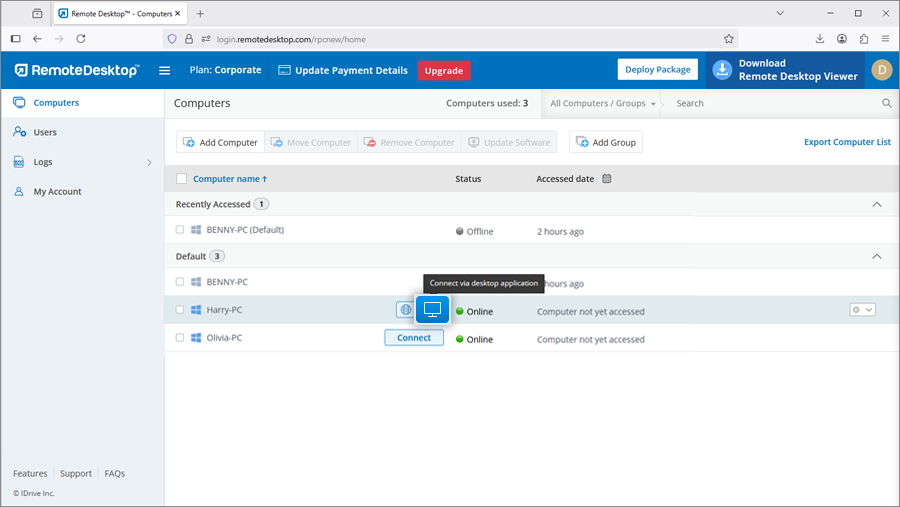Image resolution: width=900 pixels, height=507 pixels.
Task: Collapse the Recently Accessed section
Action: (877, 204)
